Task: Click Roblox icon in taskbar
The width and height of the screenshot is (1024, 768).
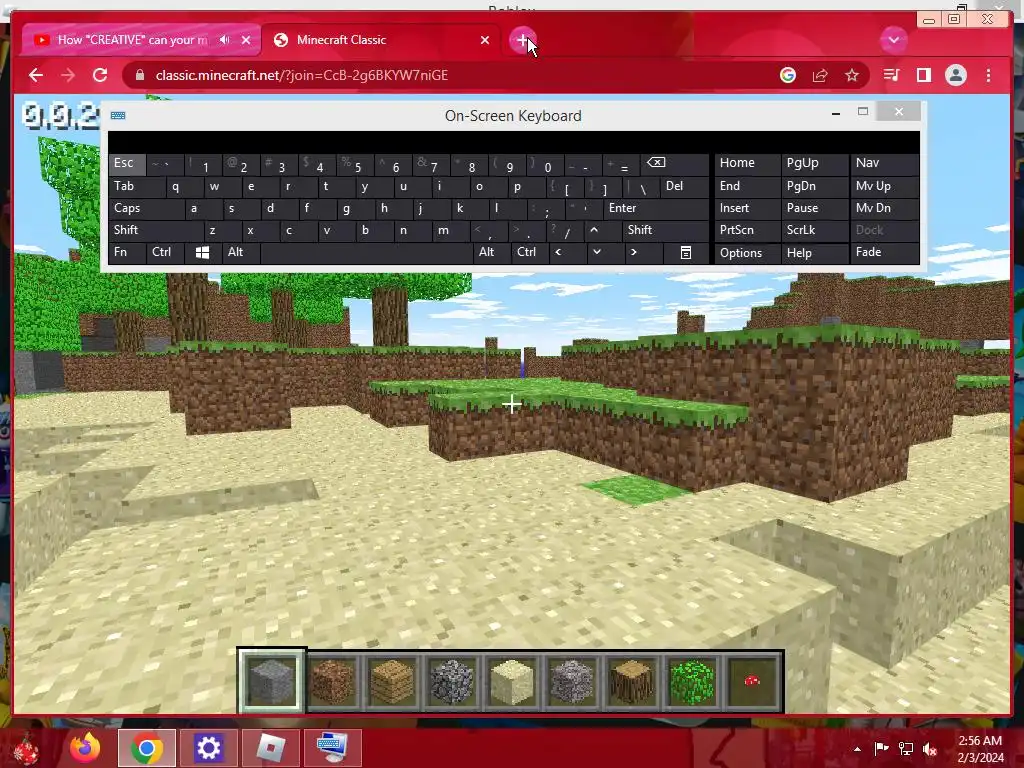Action: coord(270,748)
